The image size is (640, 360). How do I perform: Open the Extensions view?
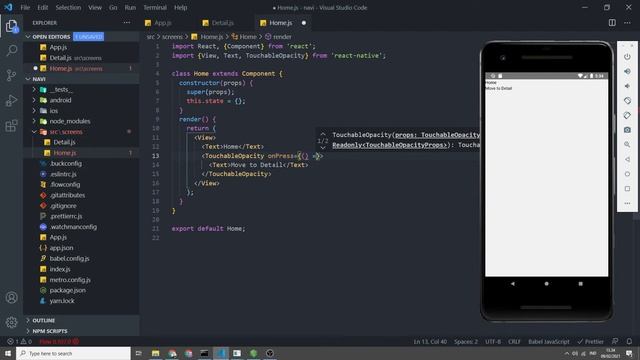[x=11, y=126]
